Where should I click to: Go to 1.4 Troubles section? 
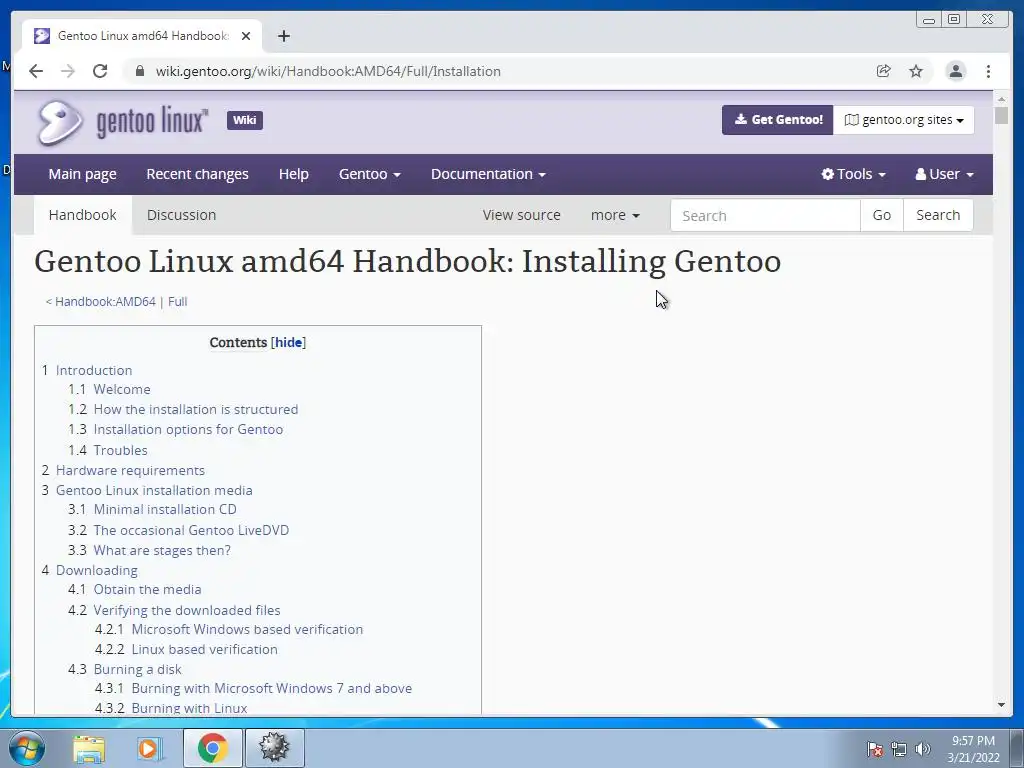click(120, 451)
